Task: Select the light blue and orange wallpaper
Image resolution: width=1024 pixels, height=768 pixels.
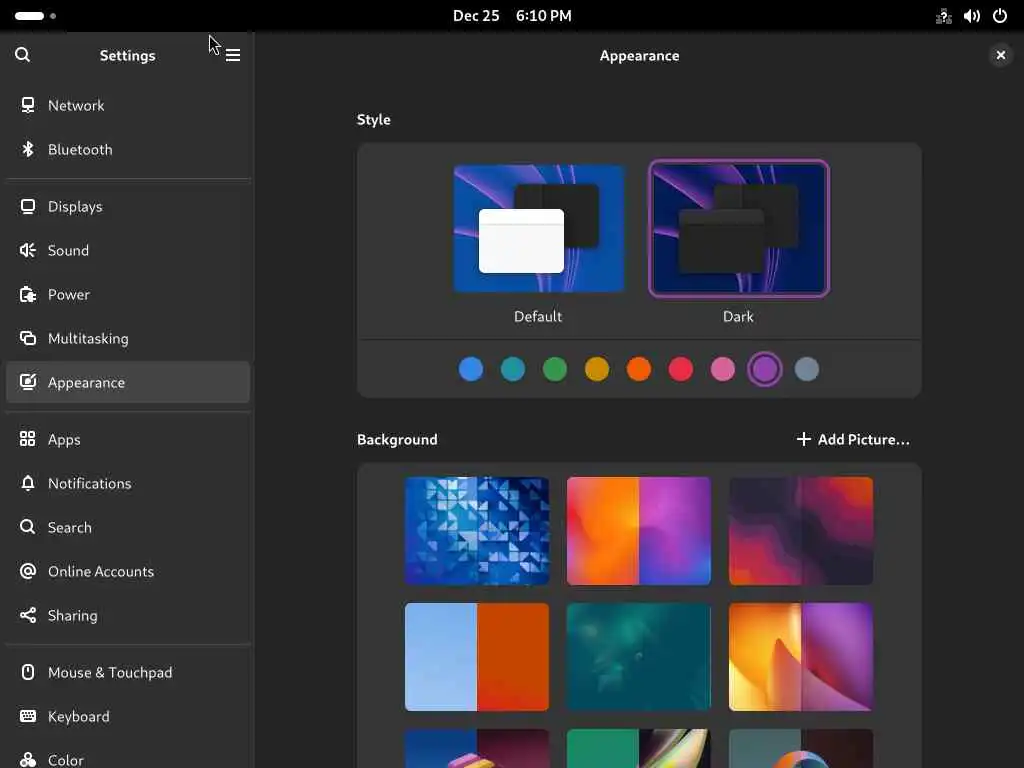Action: [477, 657]
